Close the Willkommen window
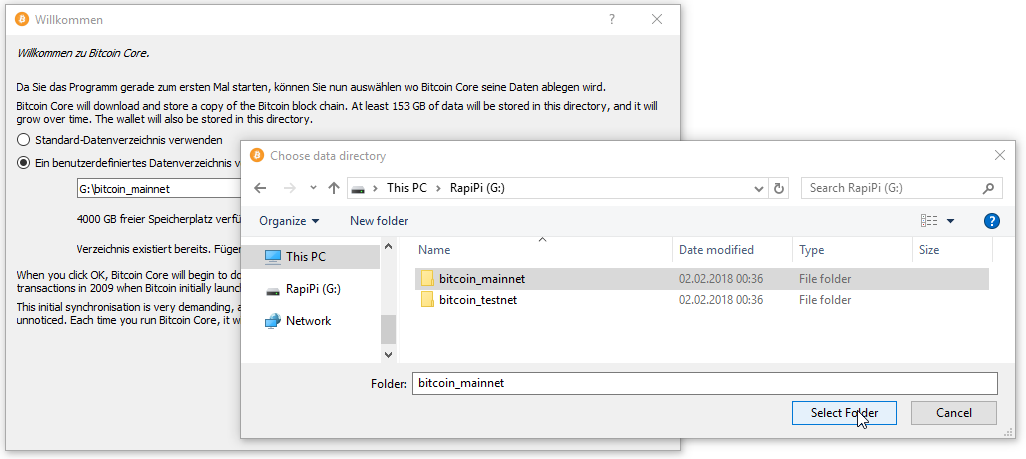 657,20
